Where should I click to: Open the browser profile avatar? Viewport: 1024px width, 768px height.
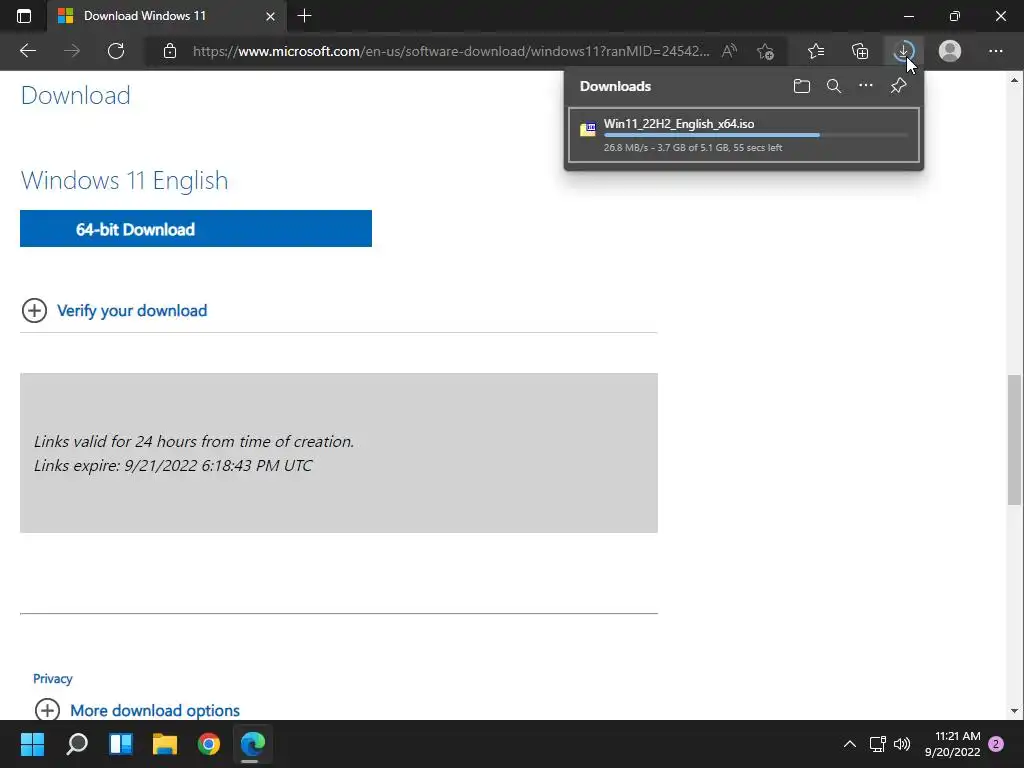tap(950, 51)
